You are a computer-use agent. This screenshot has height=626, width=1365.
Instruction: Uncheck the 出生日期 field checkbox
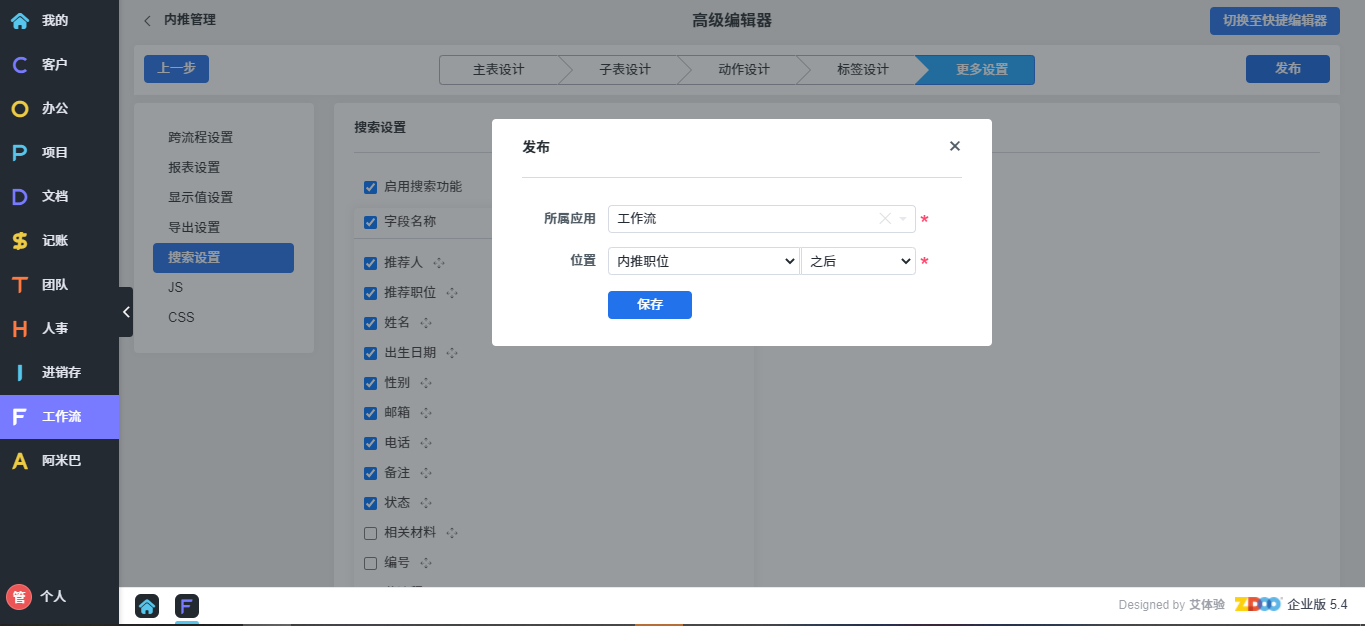point(370,353)
